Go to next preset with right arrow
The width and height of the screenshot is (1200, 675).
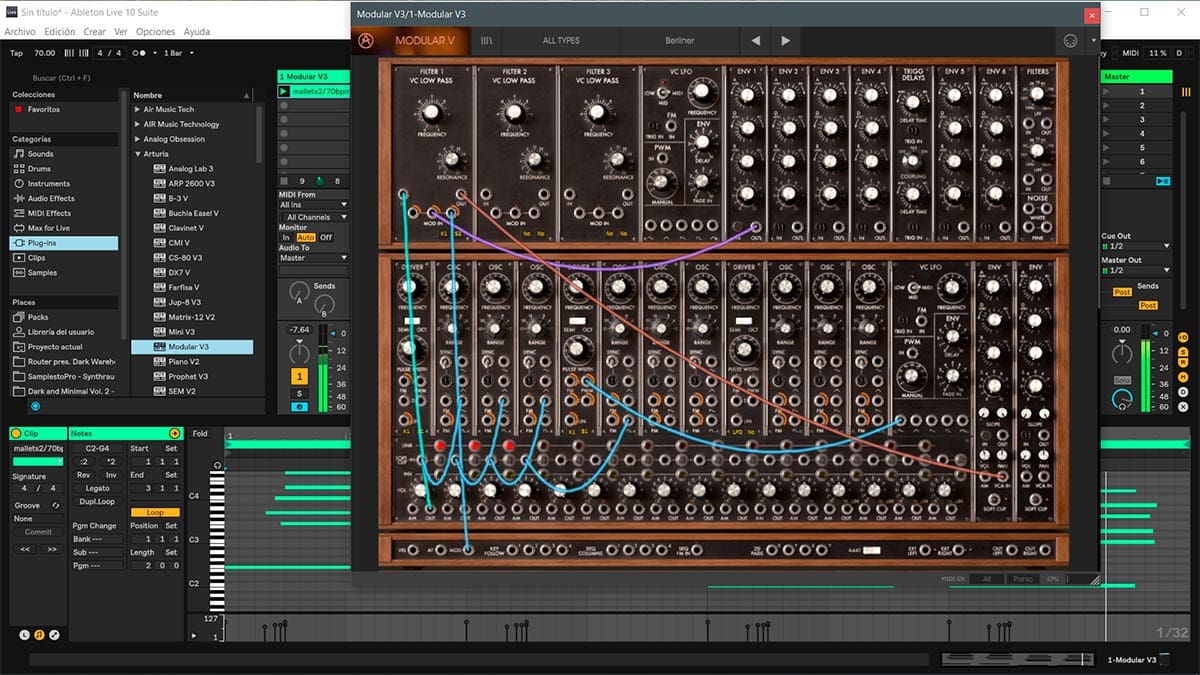(785, 41)
